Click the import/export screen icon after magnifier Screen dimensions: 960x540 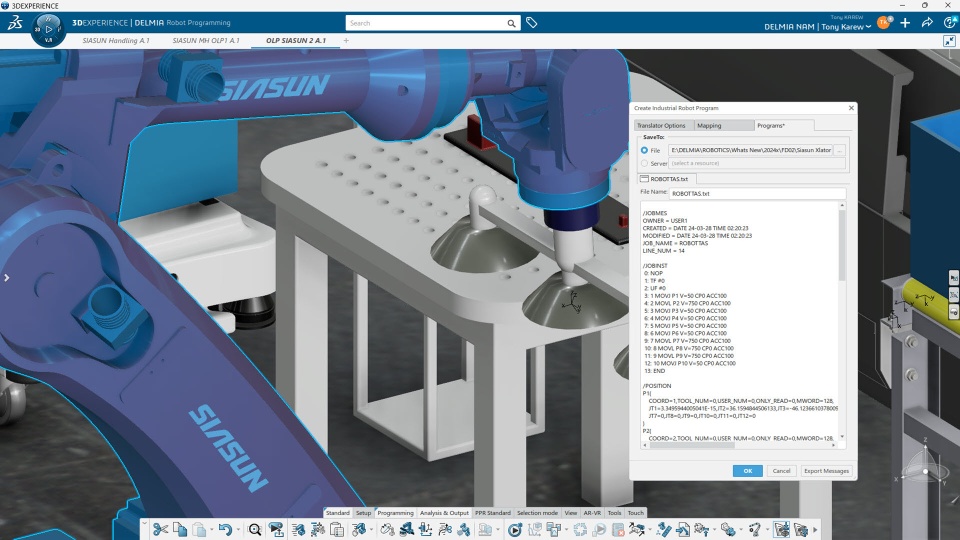277,530
